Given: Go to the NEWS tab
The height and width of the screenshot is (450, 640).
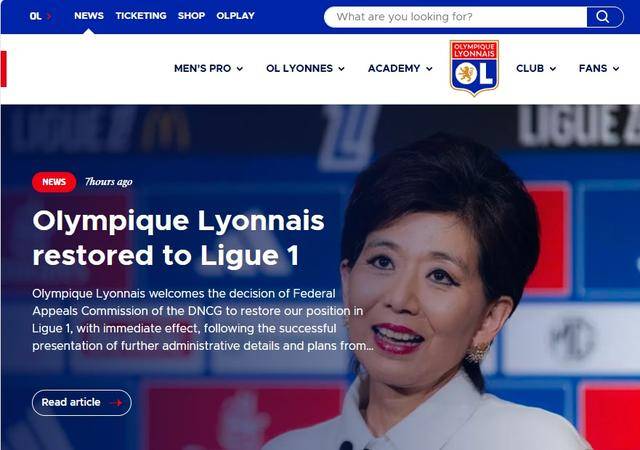Looking at the screenshot, I should 89,16.
